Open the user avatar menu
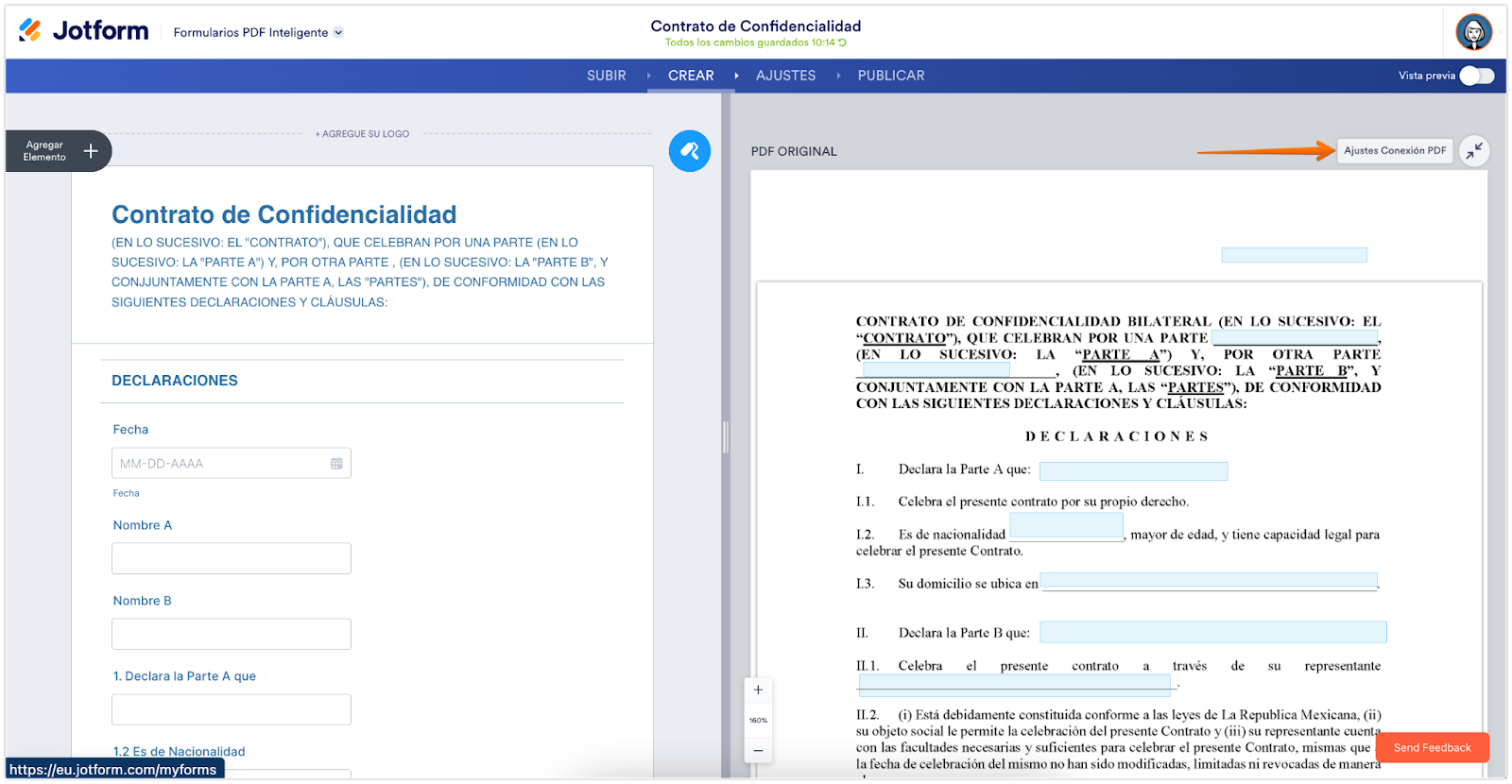The image size is (1512, 784). 1473,32
